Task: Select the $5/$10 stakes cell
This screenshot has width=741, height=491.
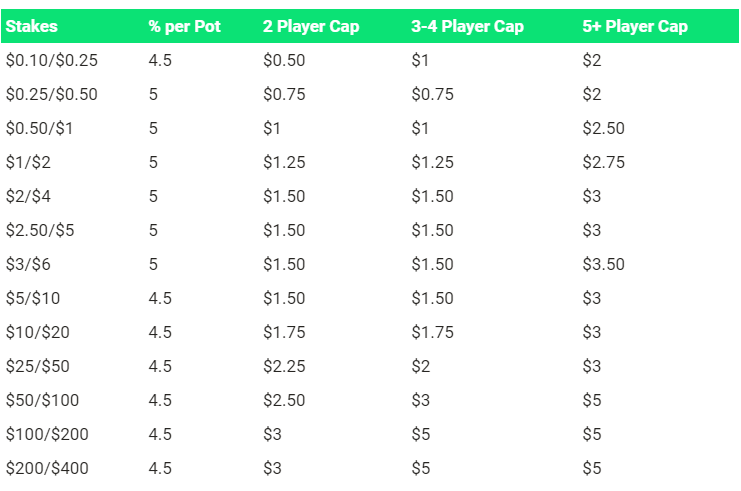Action: pyautogui.click(x=33, y=299)
